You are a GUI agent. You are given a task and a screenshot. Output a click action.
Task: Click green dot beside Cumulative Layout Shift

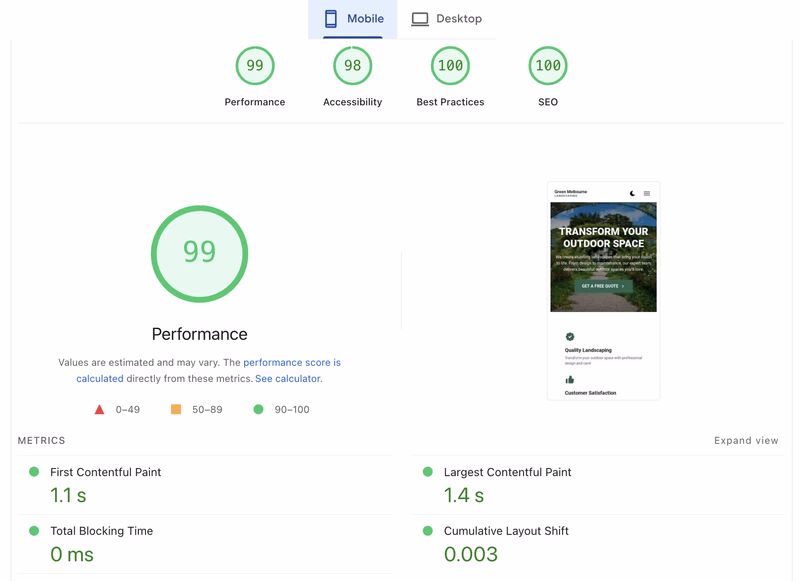click(429, 531)
